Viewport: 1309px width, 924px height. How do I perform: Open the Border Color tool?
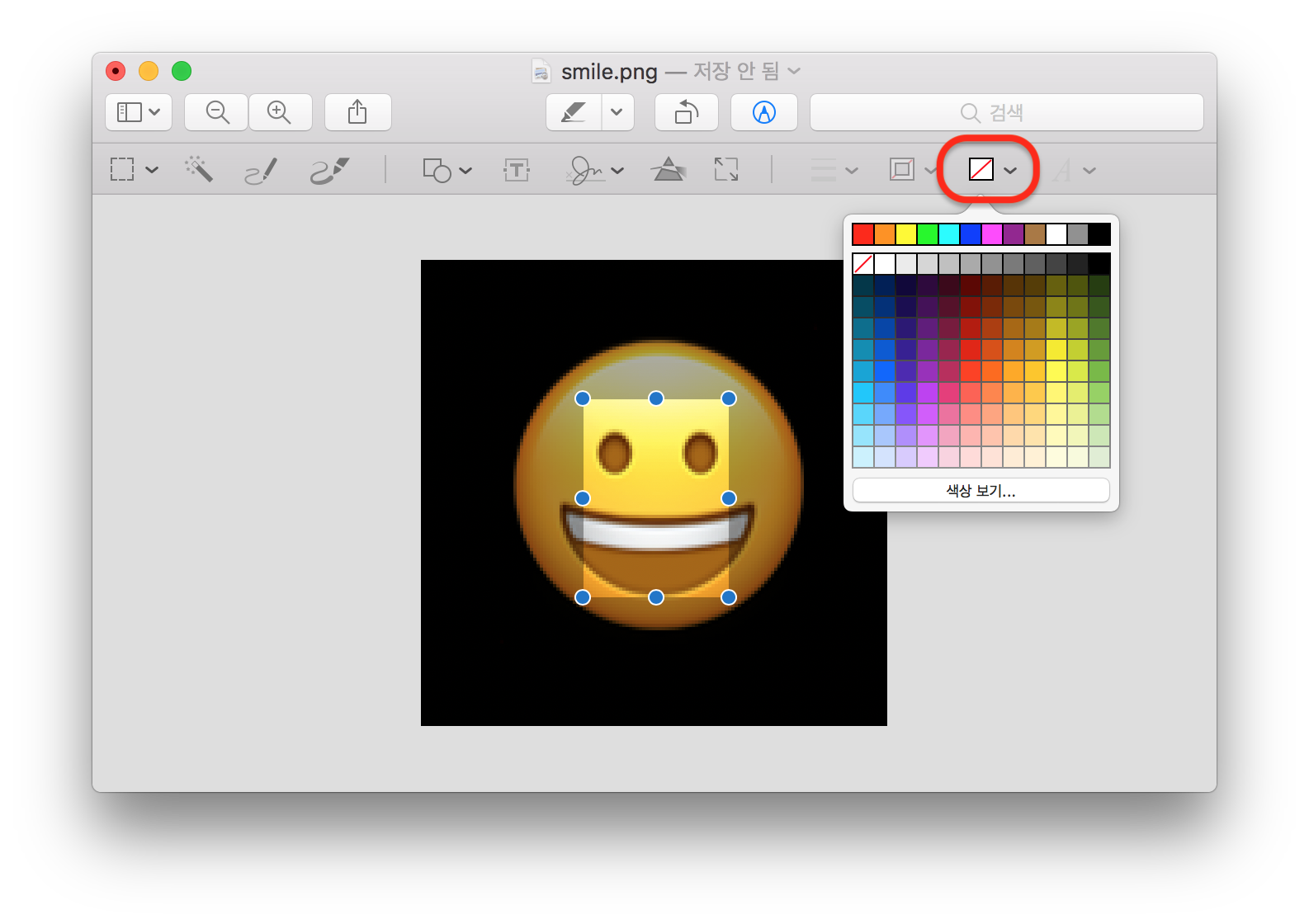902,170
